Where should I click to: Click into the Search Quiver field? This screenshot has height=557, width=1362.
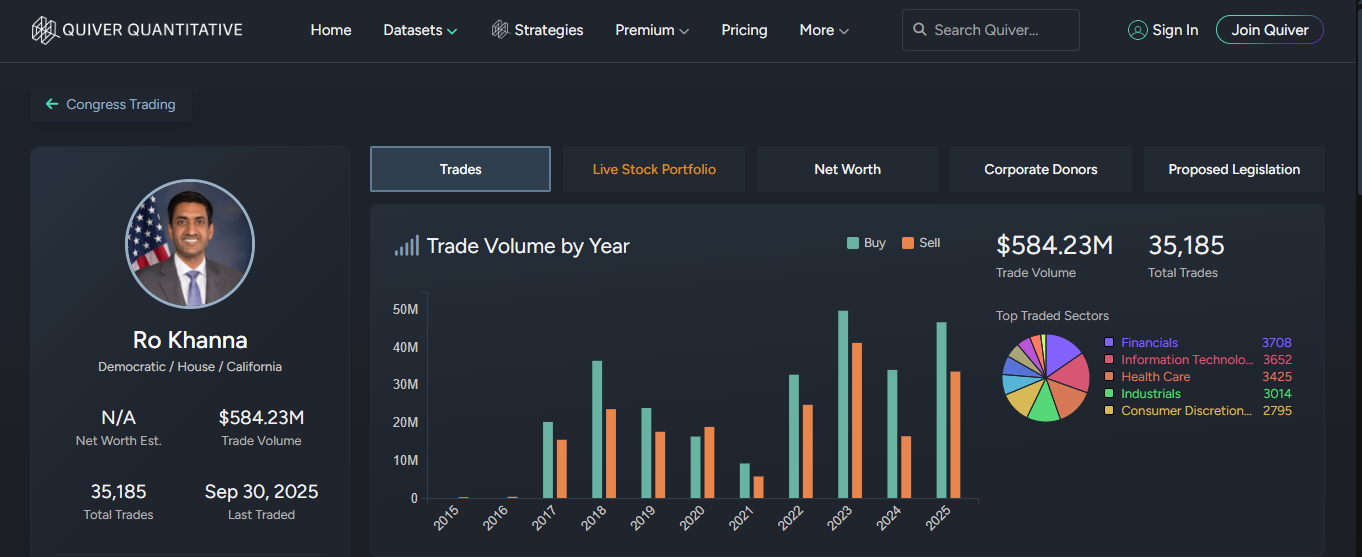tap(1000, 30)
